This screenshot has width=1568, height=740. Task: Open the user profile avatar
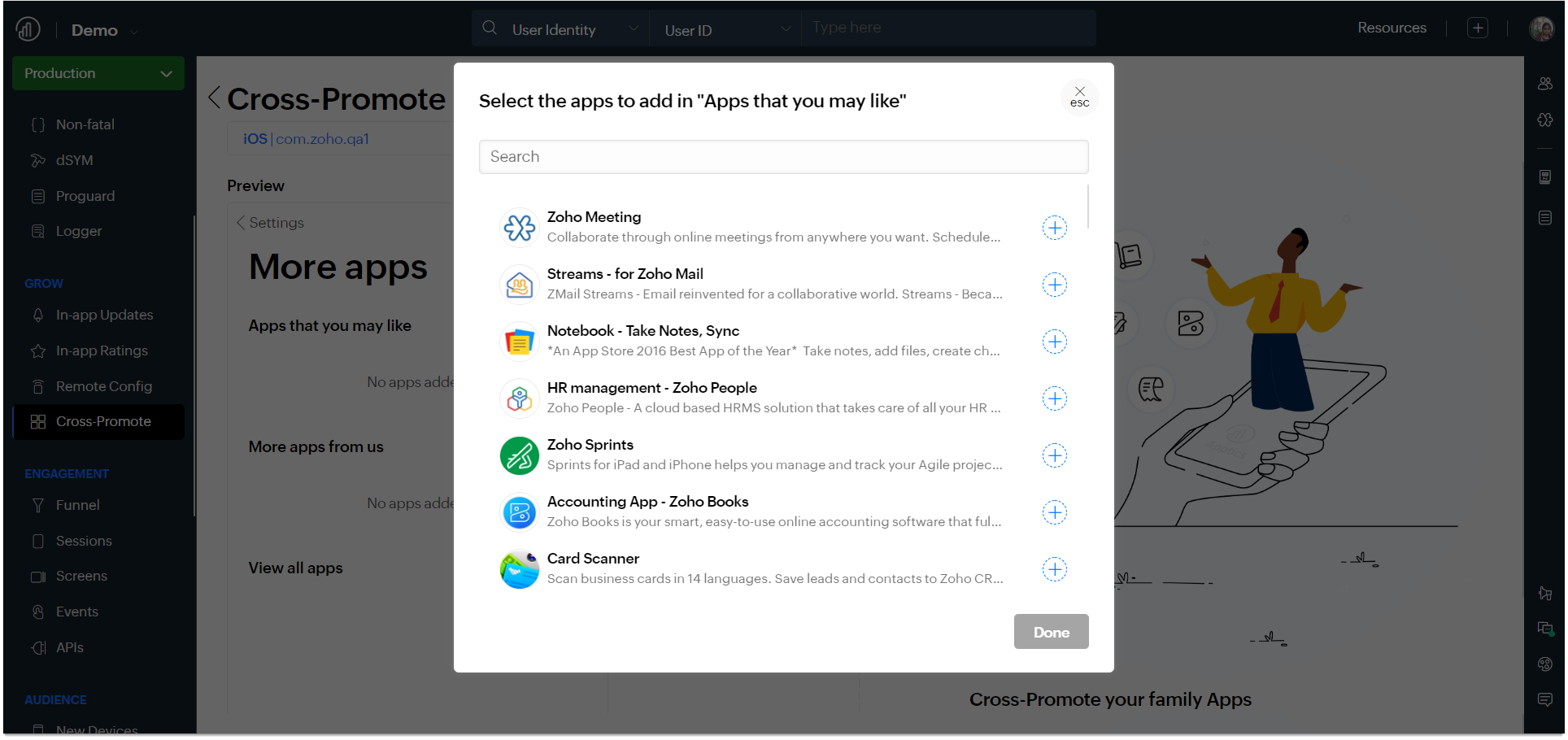[x=1541, y=28]
